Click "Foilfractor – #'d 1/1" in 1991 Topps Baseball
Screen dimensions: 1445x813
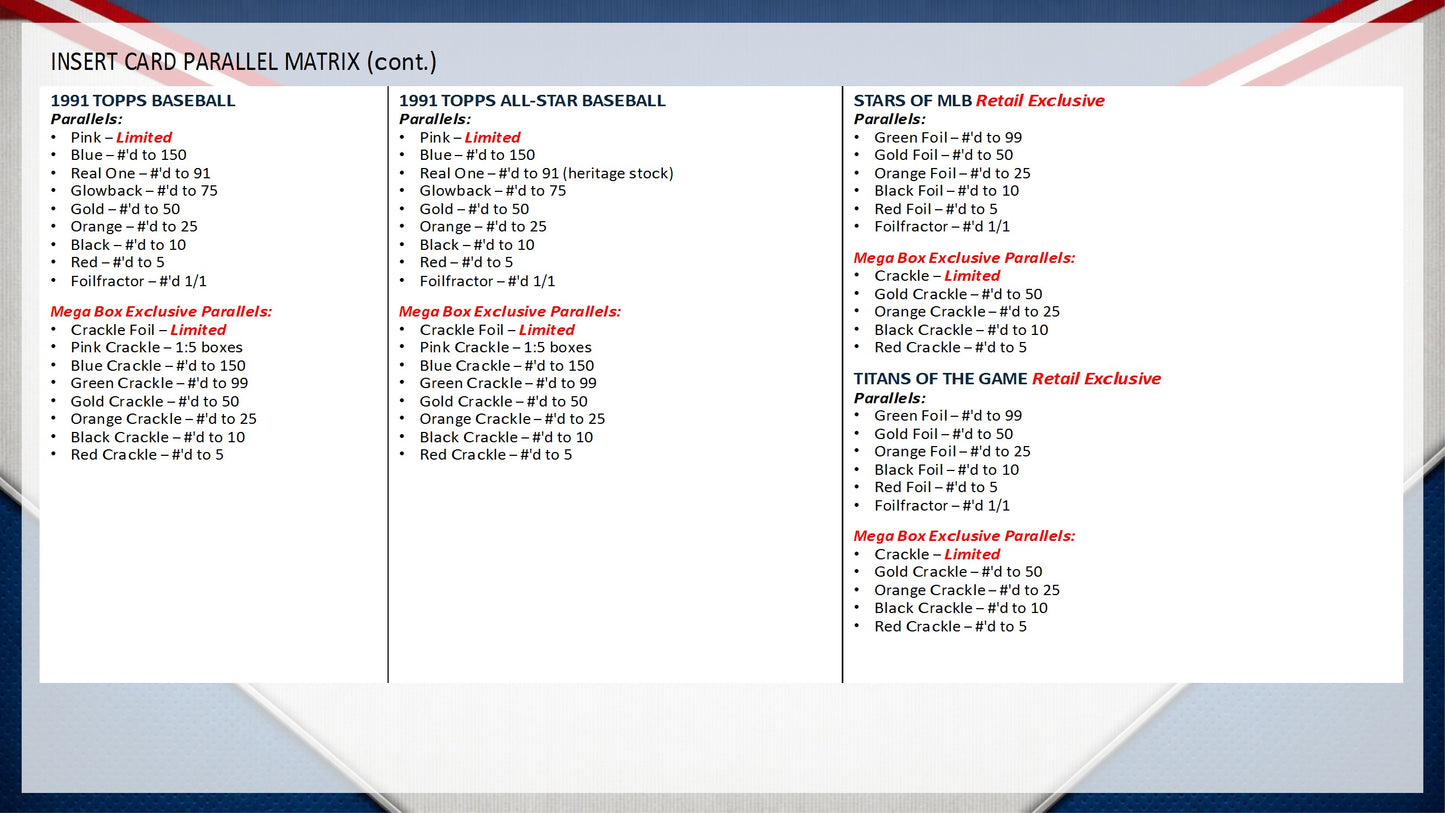[139, 281]
